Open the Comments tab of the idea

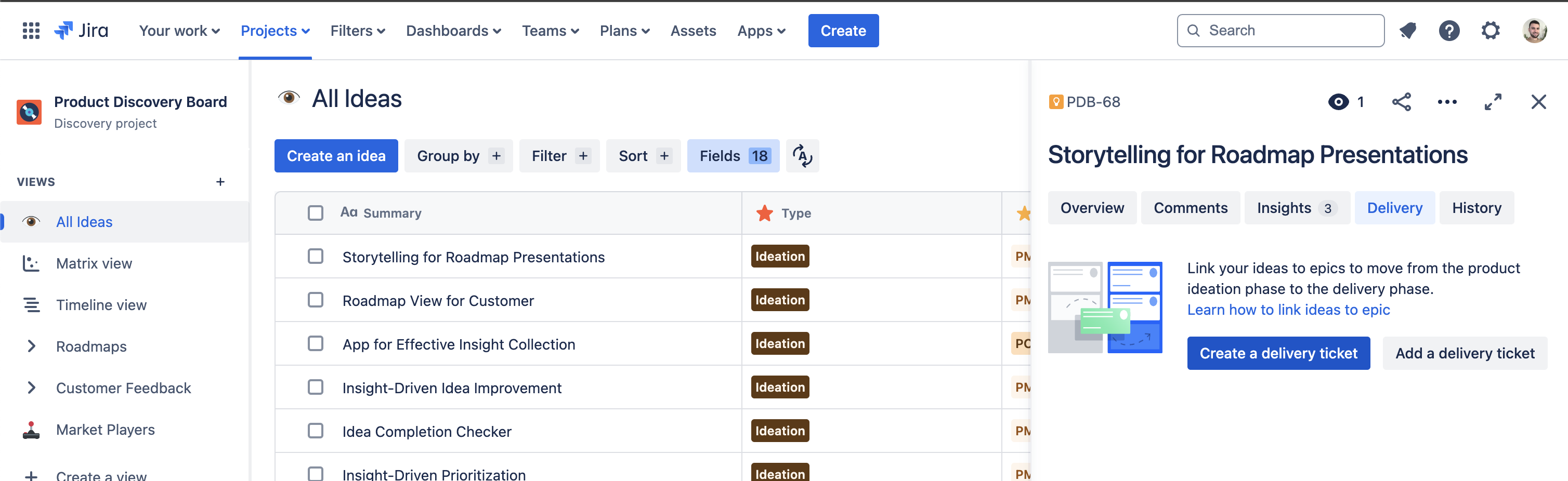(1190, 207)
